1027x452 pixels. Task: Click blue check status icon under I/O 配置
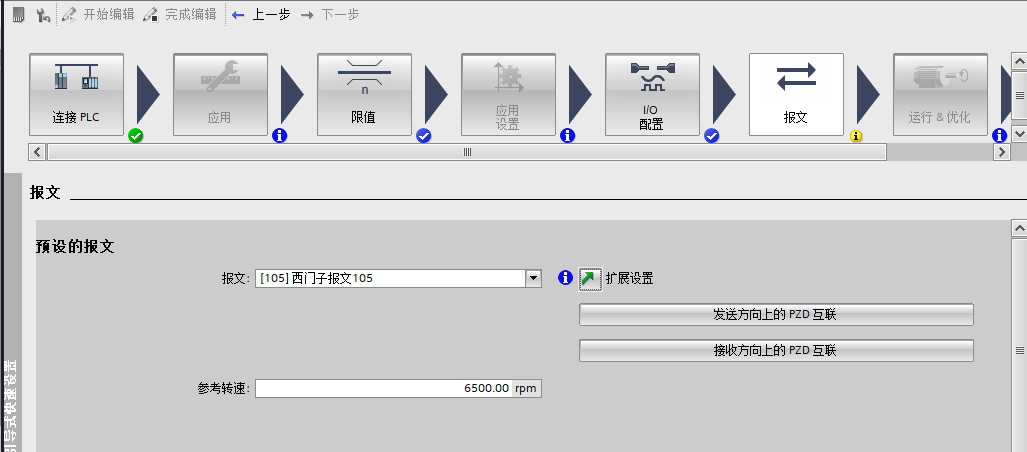(x=712, y=136)
